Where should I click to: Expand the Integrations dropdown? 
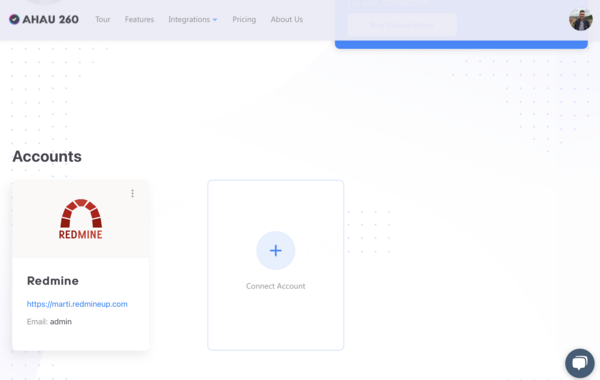point(193,19)
